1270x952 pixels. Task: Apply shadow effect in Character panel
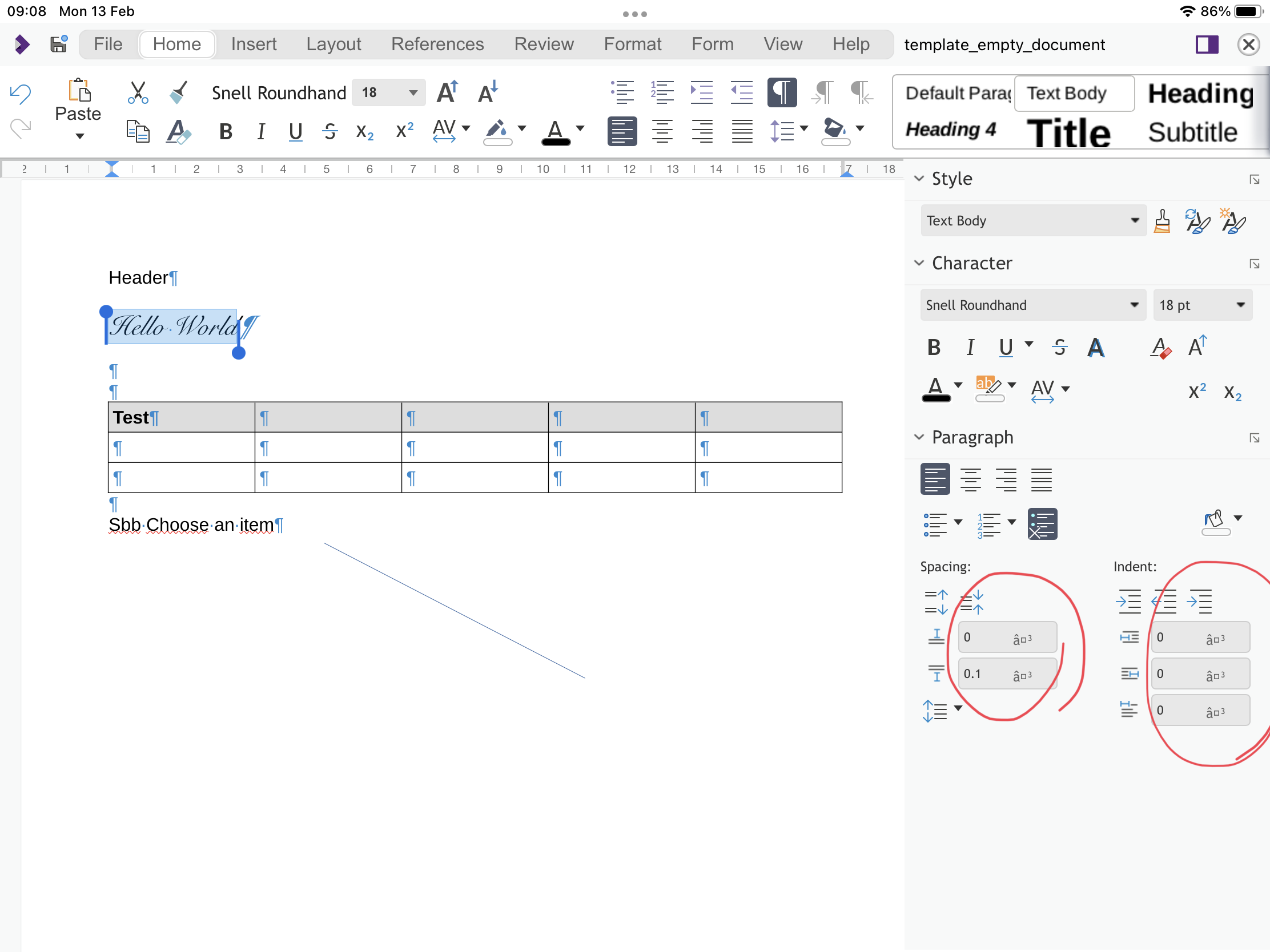(1096, 347)
